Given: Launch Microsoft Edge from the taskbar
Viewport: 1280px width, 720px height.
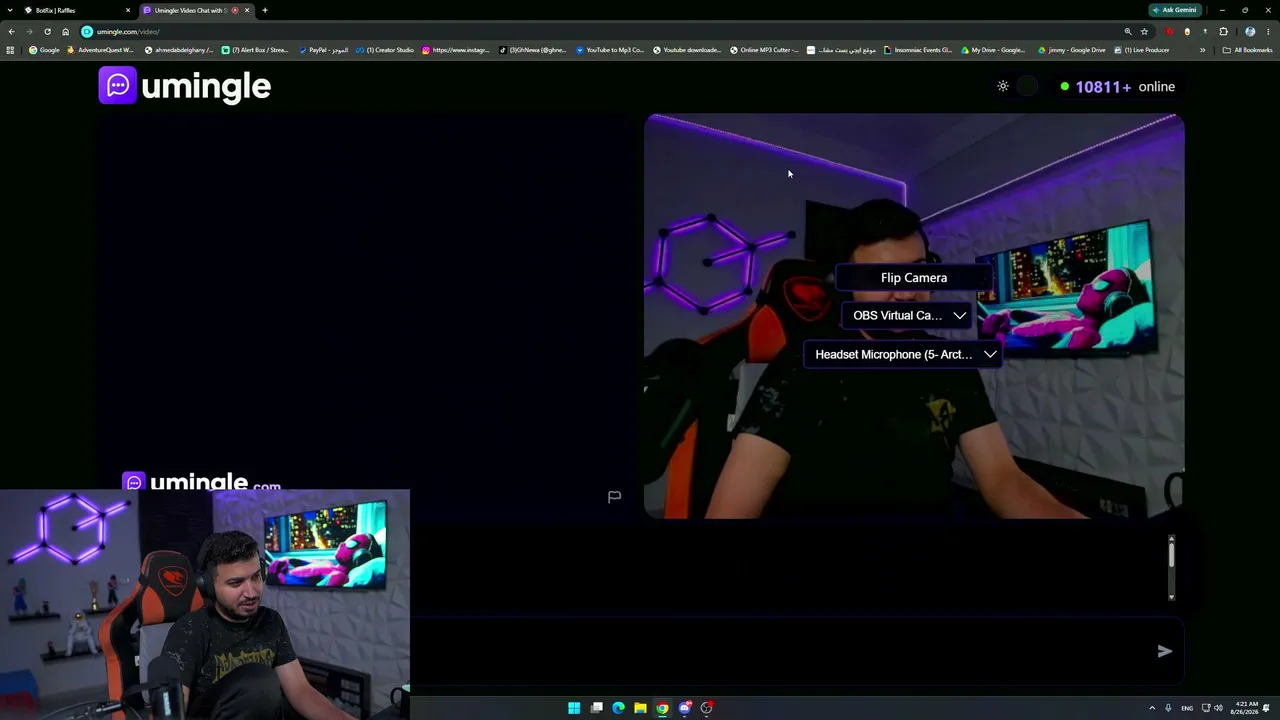Looking at the screenshot, I should pos(618,708).
